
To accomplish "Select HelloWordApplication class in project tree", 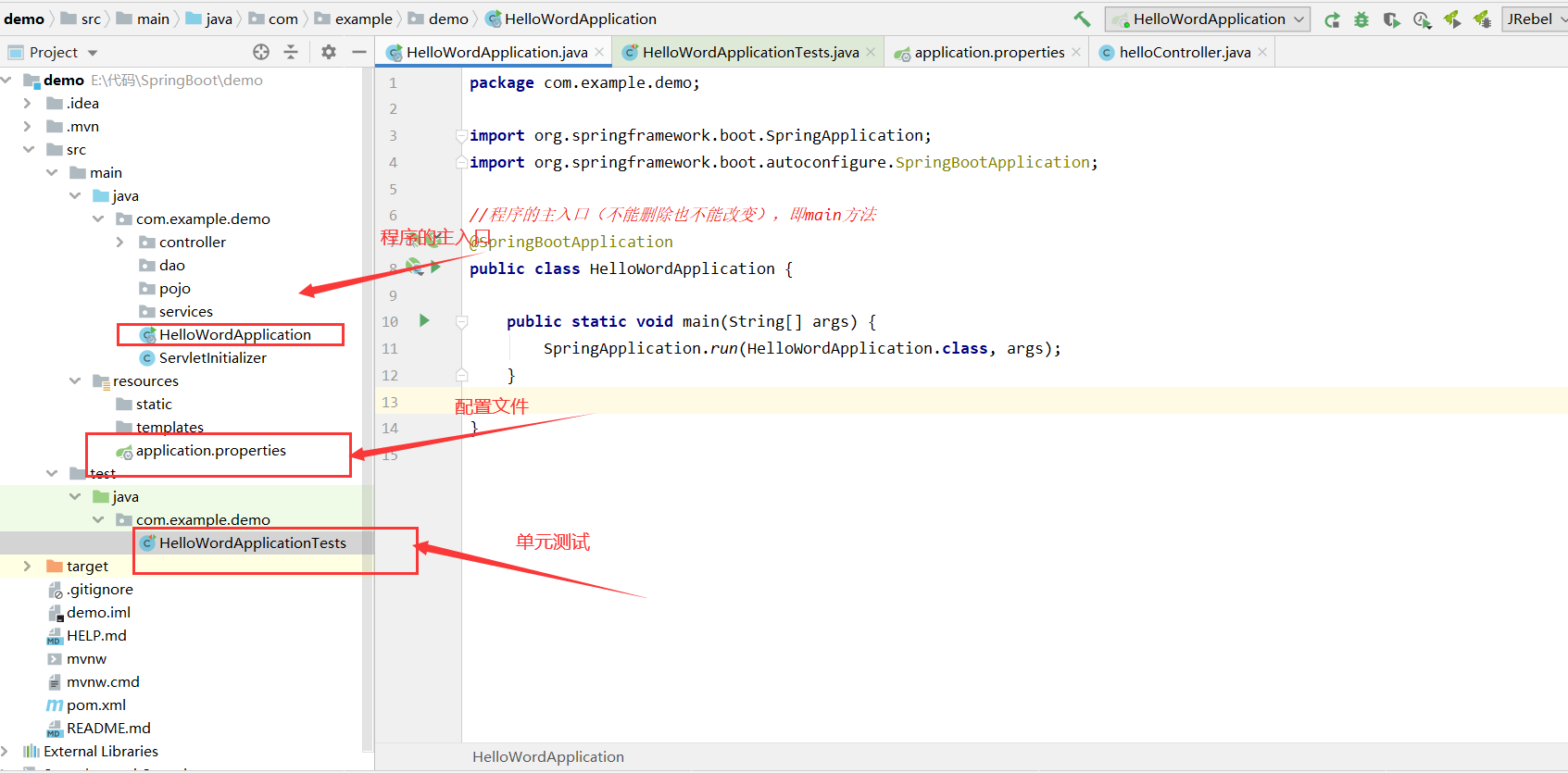I will pos(234,335).
